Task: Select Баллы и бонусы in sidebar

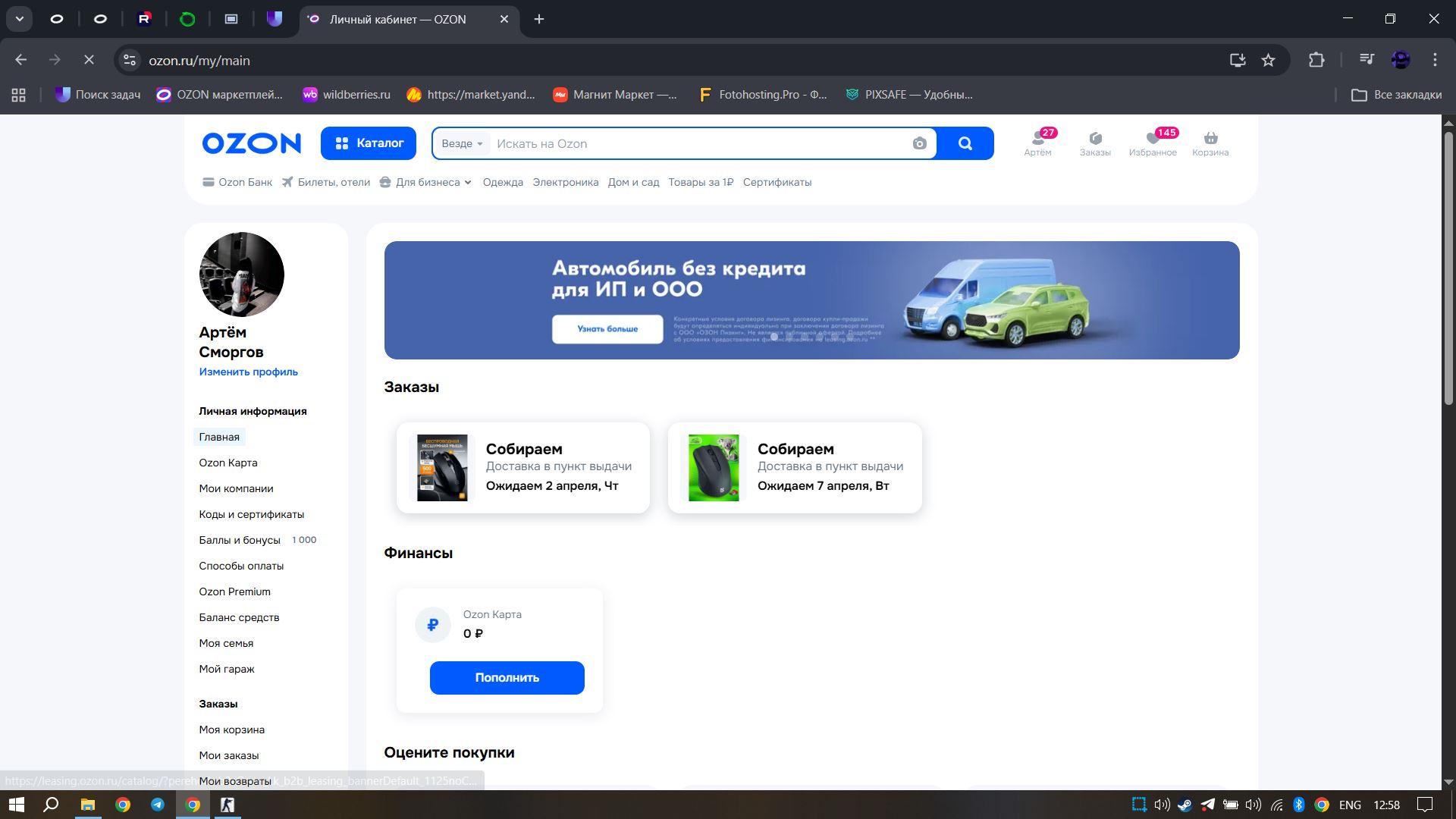Action: tap(240, 541)
